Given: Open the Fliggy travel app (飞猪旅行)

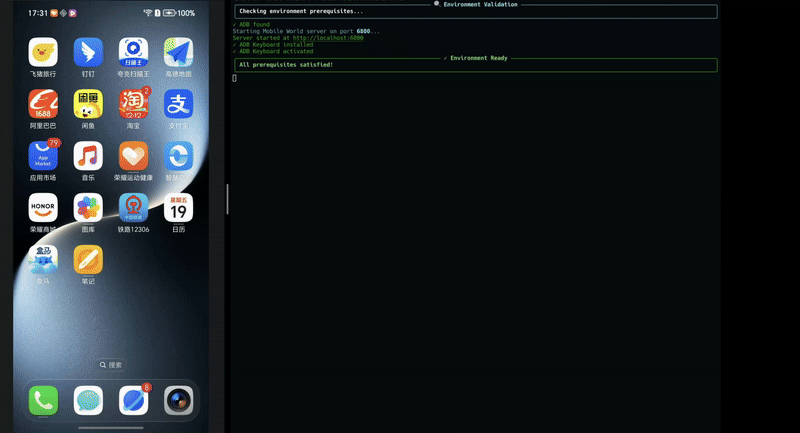Looking at the screenshot, I should (43, 52).
